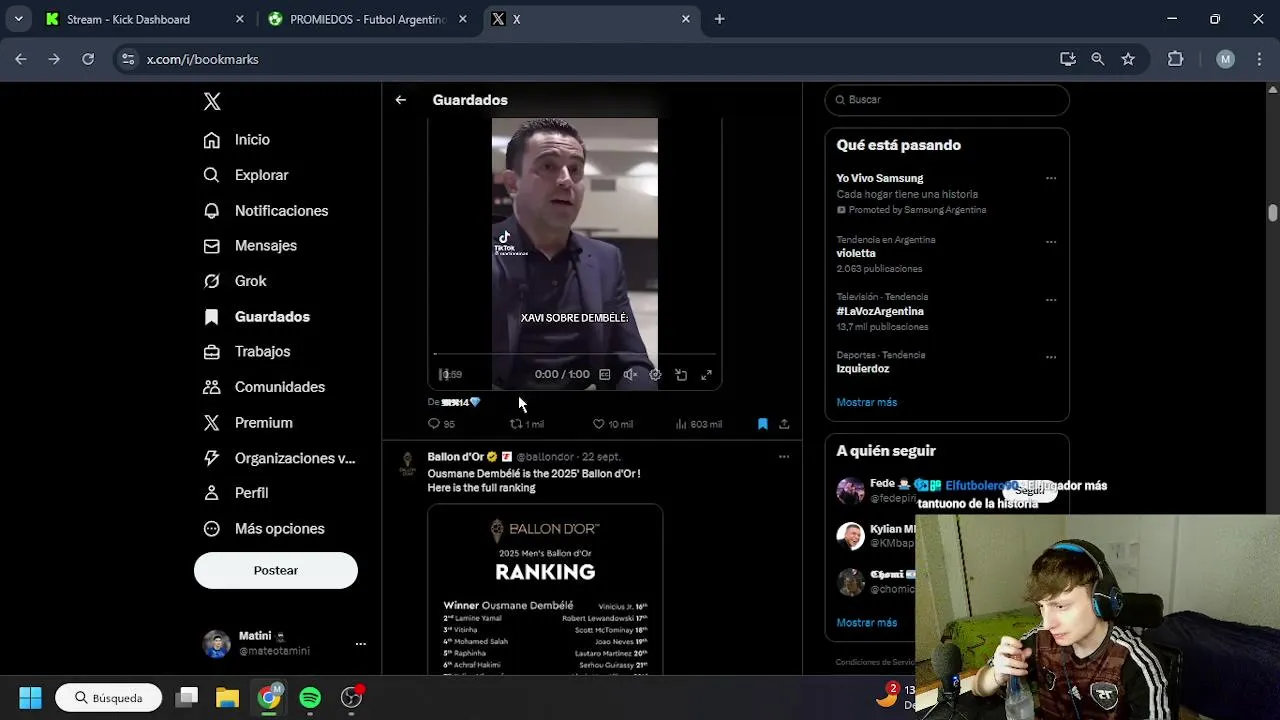Open Comunidades in the sidebar
The width and height of the screenshot is (1280, 720).
[264, 387]
